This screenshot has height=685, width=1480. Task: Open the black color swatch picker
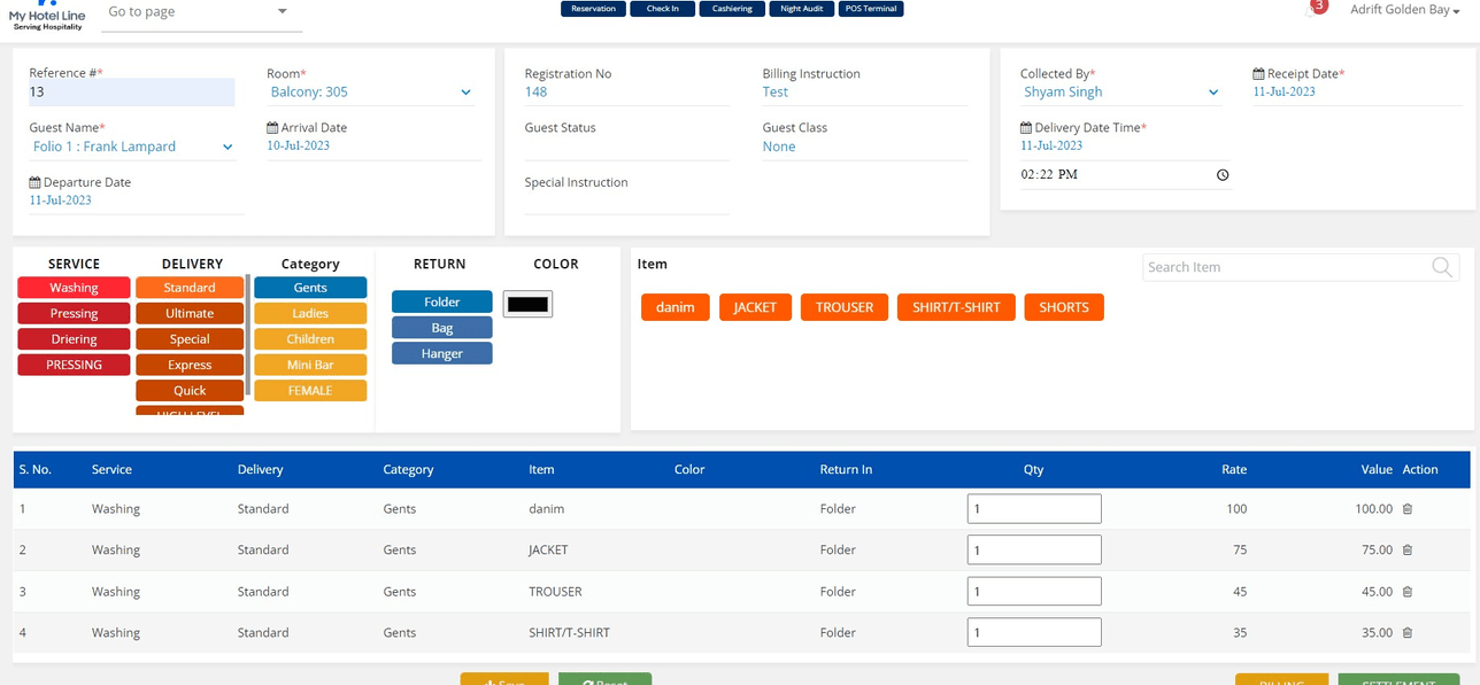pos(527,304)
